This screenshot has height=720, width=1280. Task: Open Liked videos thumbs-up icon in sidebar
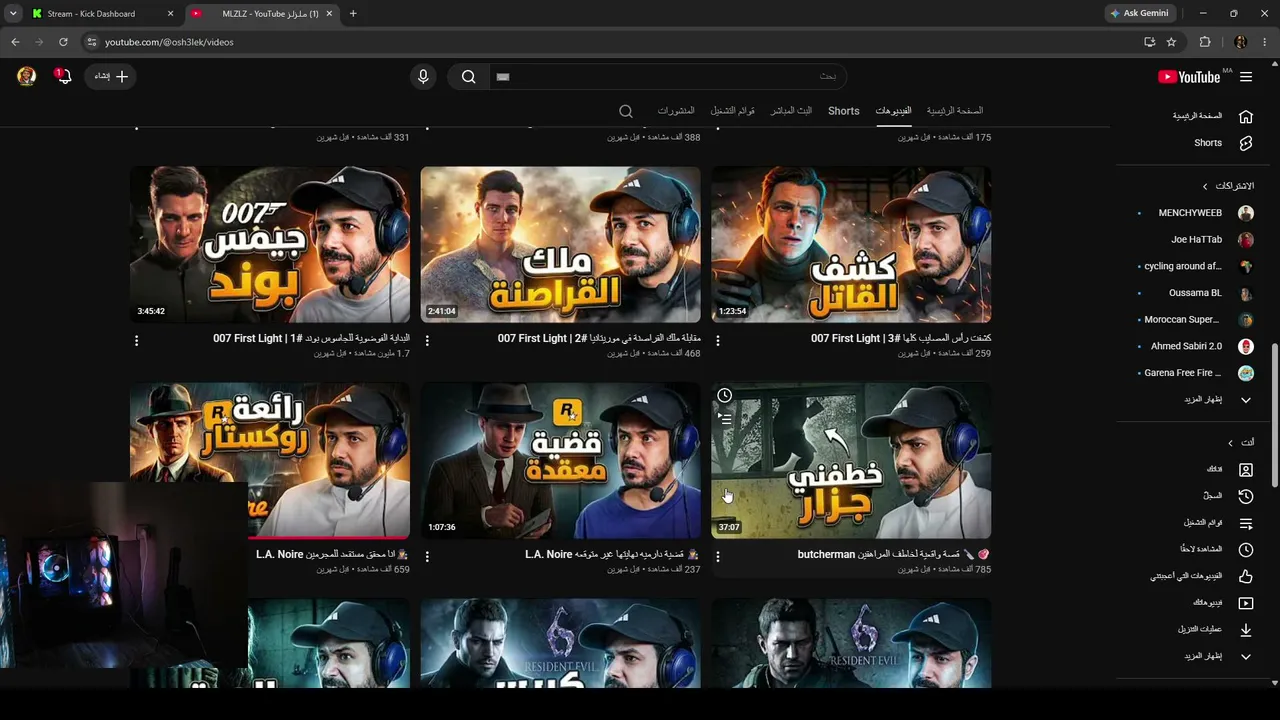pos(1246,576)
